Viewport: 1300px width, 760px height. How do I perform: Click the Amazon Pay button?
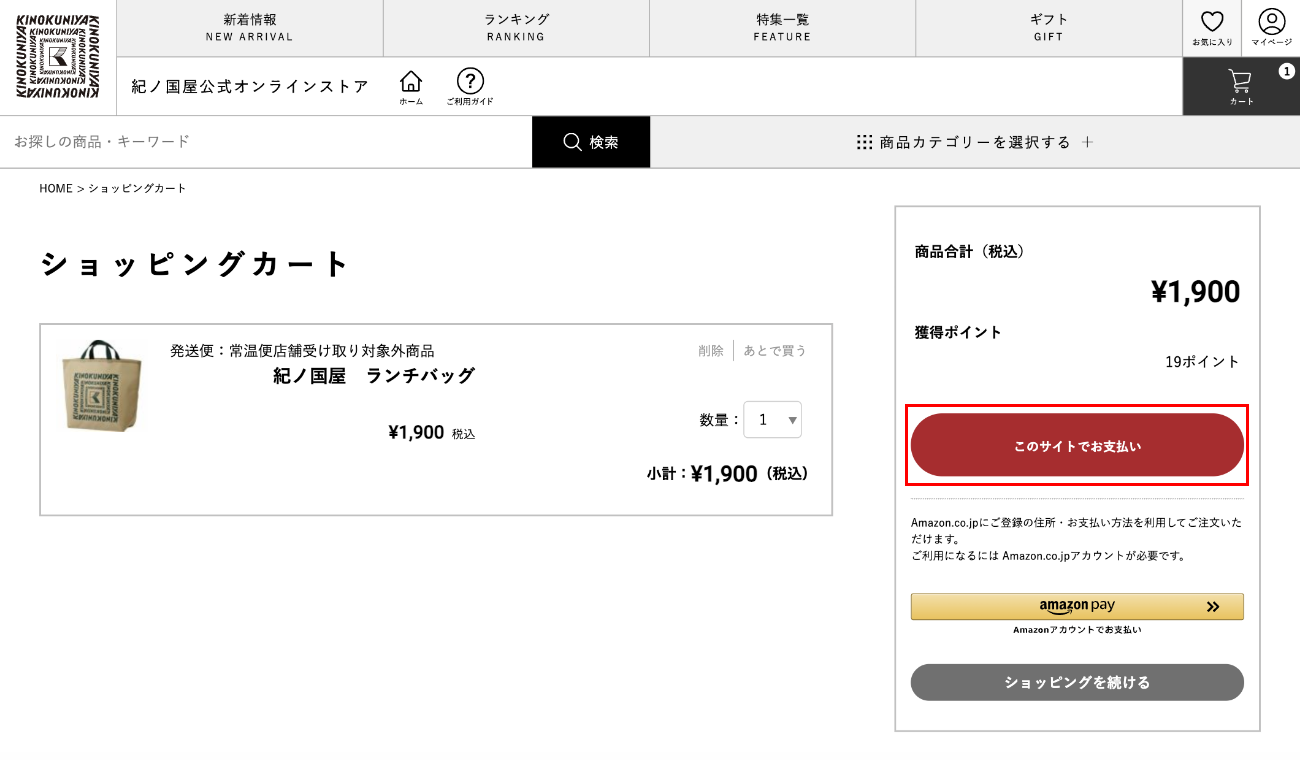coord(1077,606)
